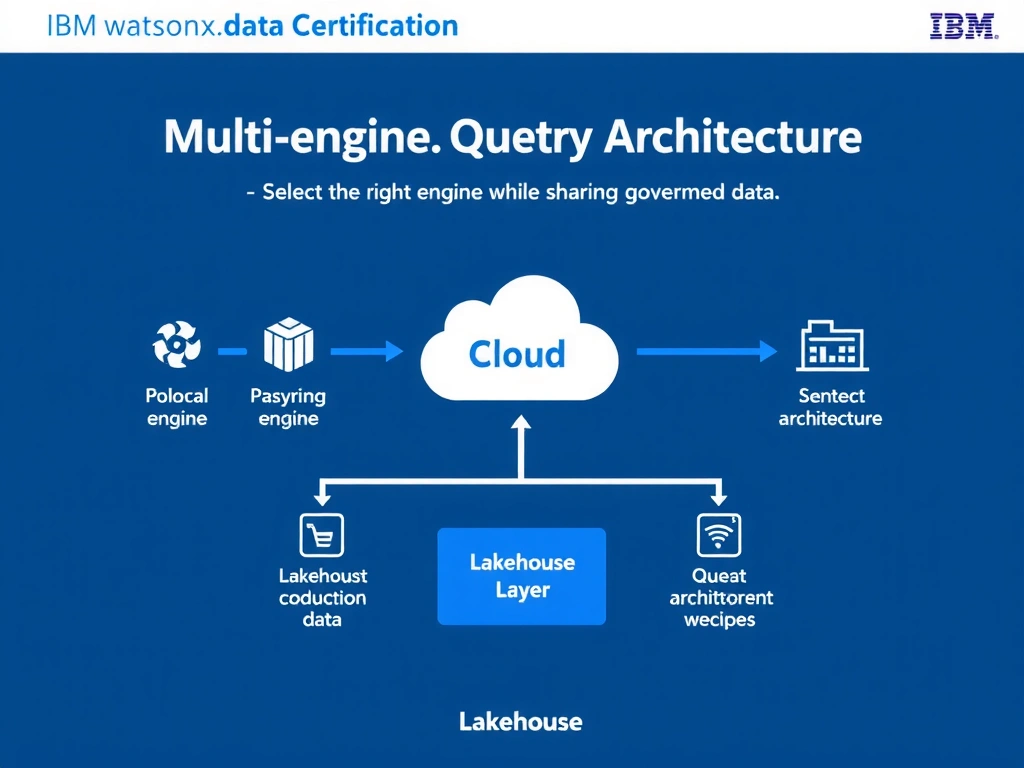Click the 'Lakehoust coduction data' label
Image resolution: width=1024 pixels, height=768 pixels.
pyautogui.click(x=323, y=597)
